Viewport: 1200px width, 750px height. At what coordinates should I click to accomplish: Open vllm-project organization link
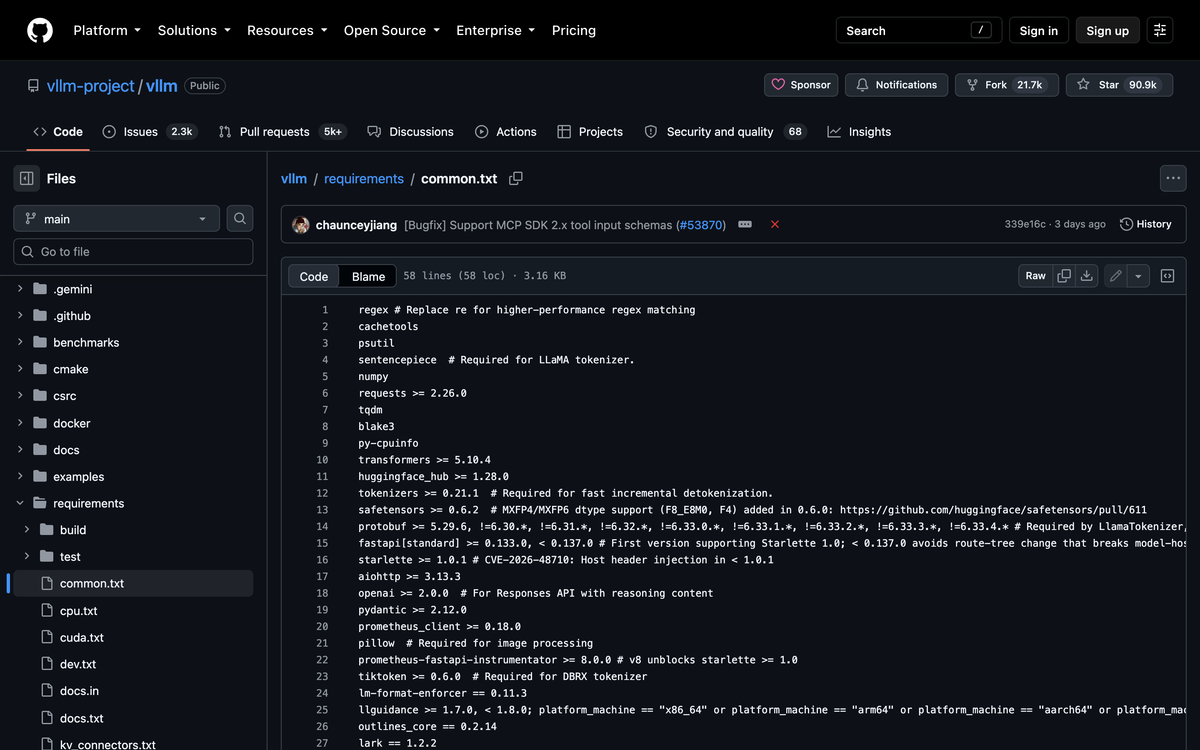click(x=90, y=86)
